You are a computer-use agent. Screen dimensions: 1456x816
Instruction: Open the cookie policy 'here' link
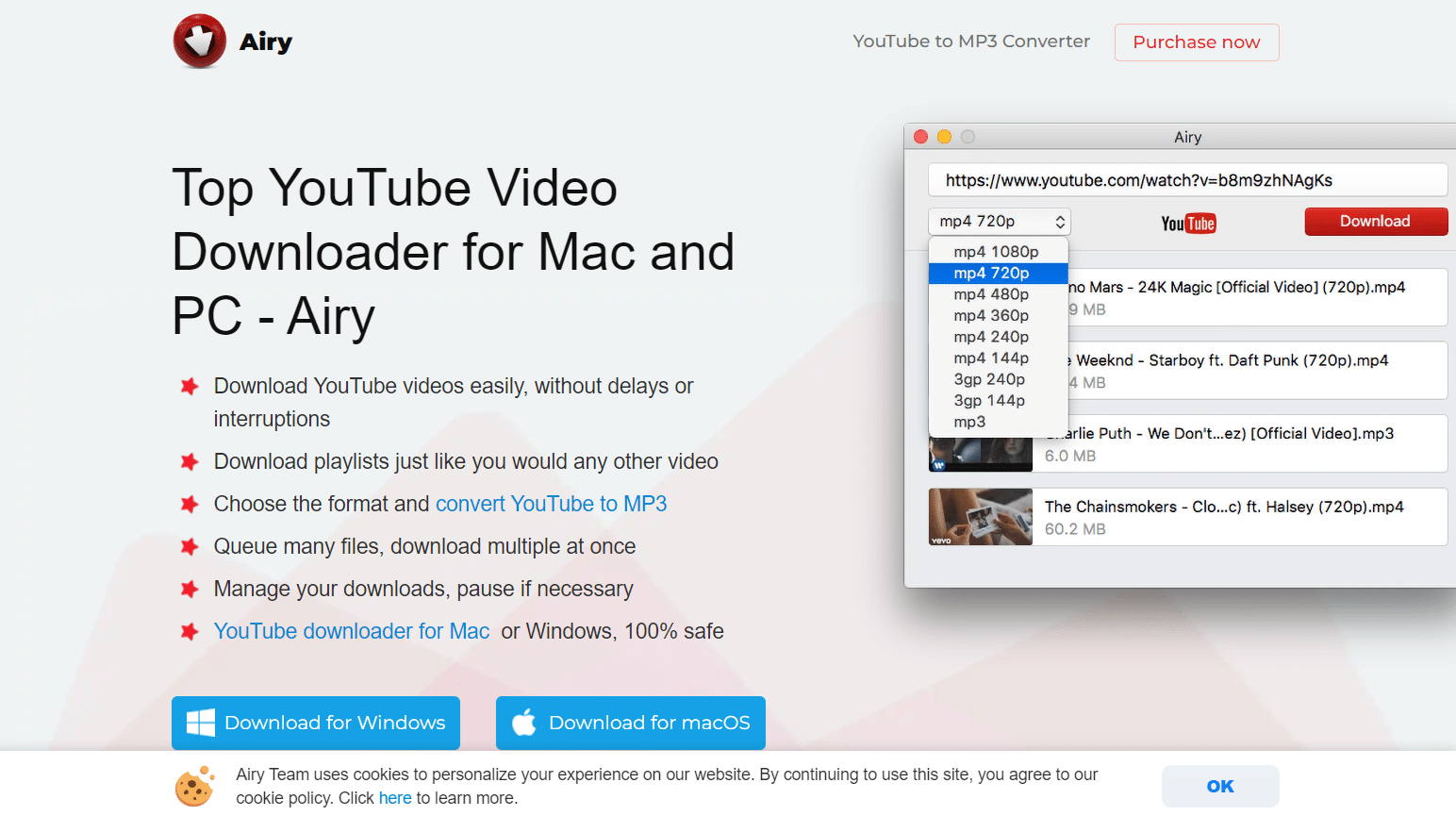[395, 798]
